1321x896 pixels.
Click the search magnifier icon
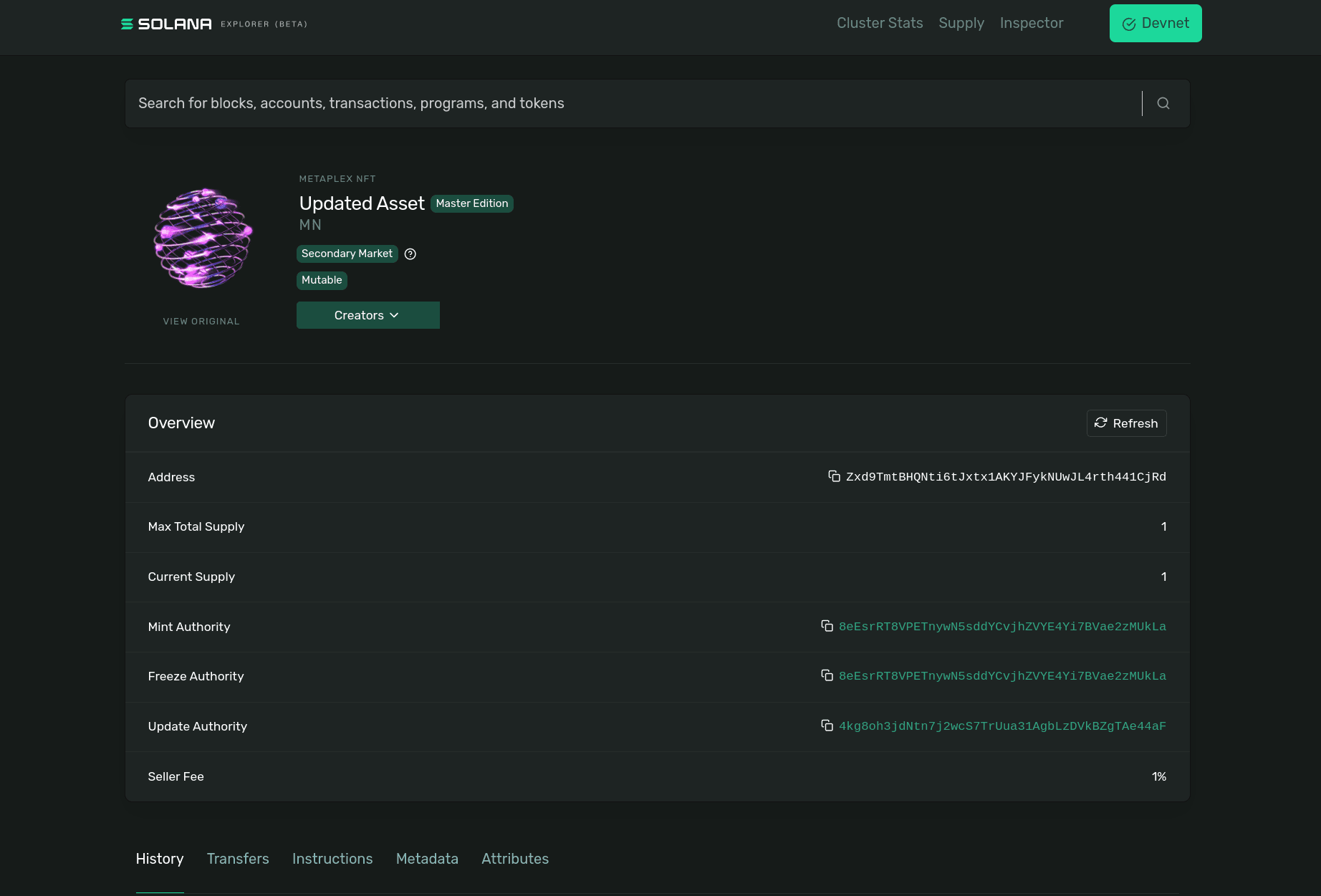1163,103
